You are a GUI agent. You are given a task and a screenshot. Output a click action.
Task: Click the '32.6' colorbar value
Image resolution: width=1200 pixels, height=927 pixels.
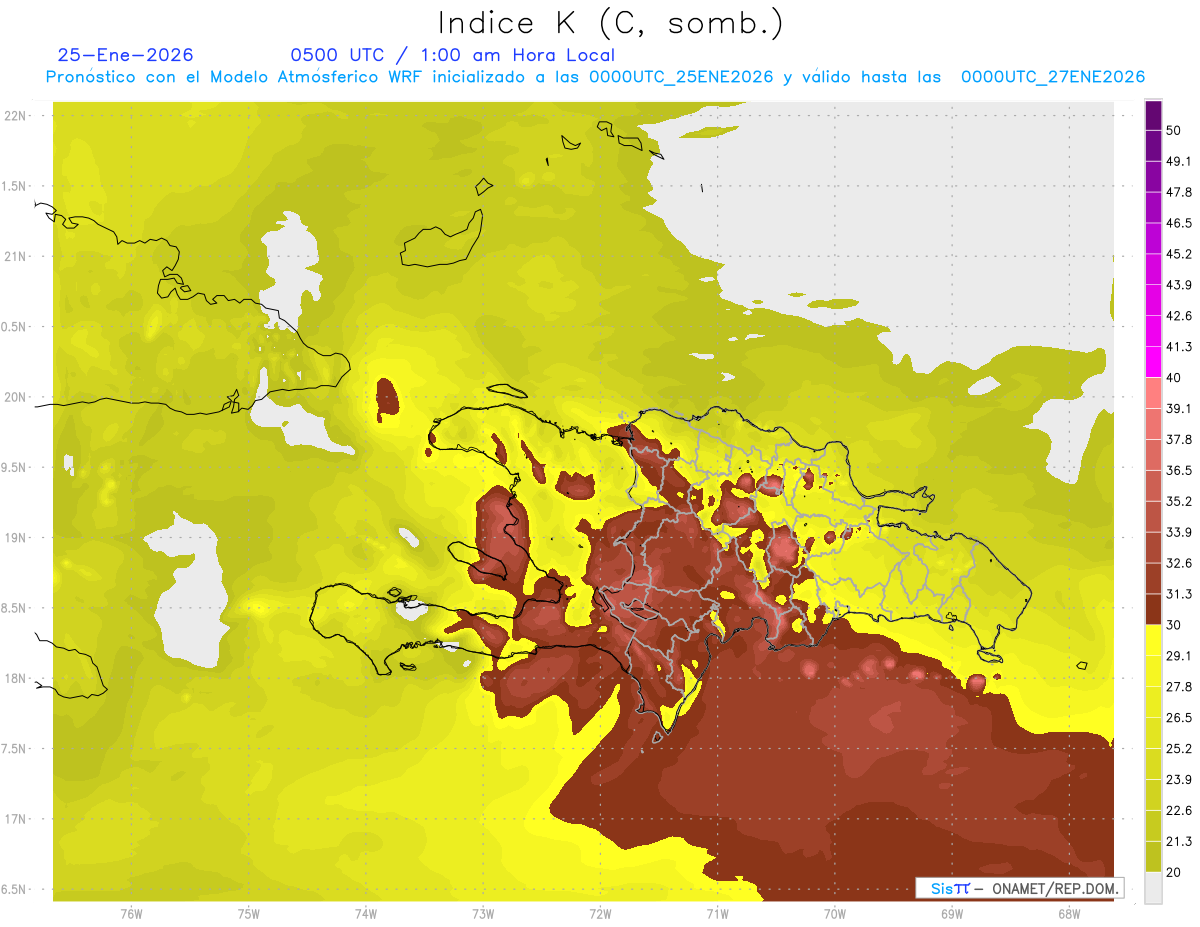1179,563
